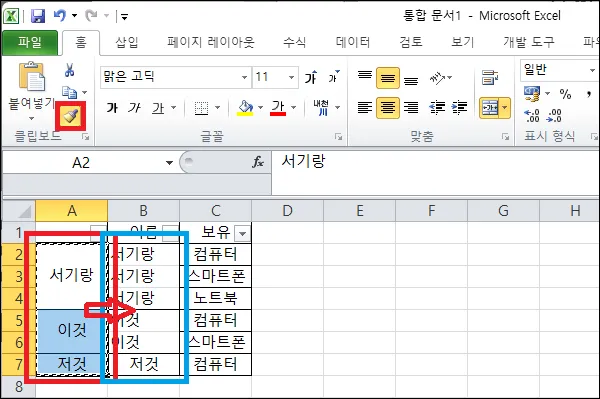Toggle bold 가 formatting

tap(112, 108)
